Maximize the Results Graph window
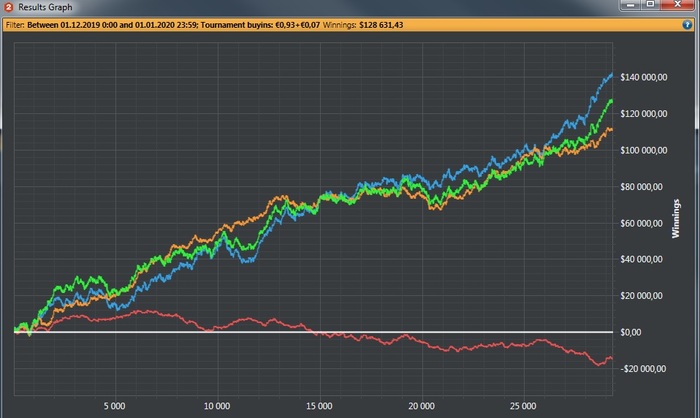Image resolution: width=700 pixels, height=418 pixels. tap(650, 4)
